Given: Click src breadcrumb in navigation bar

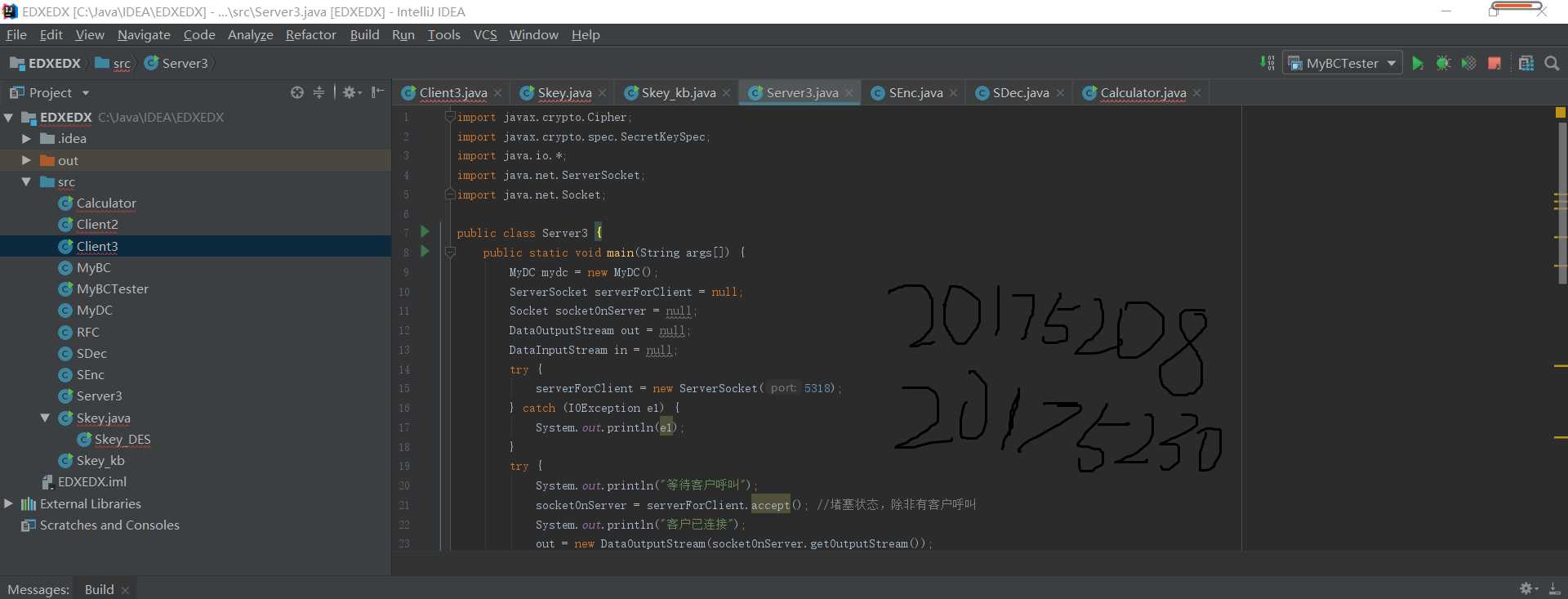Looking at the screenshot, I should point(113,63).
